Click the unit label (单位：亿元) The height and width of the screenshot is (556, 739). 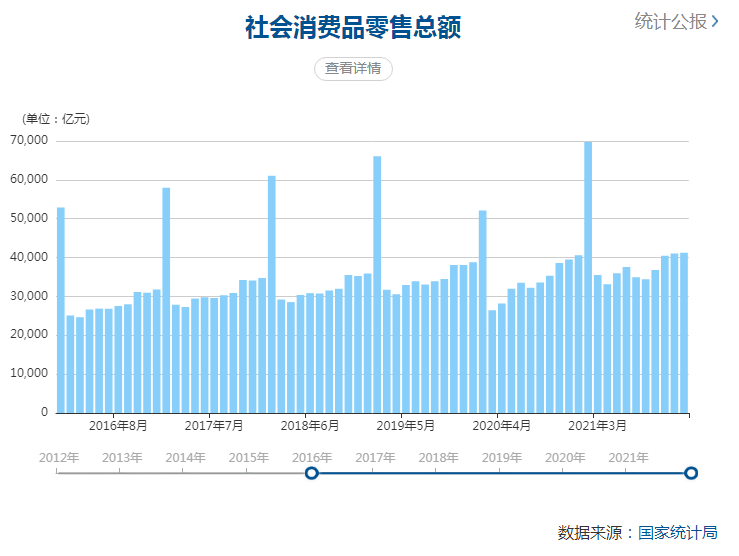[x=56, y=119]
